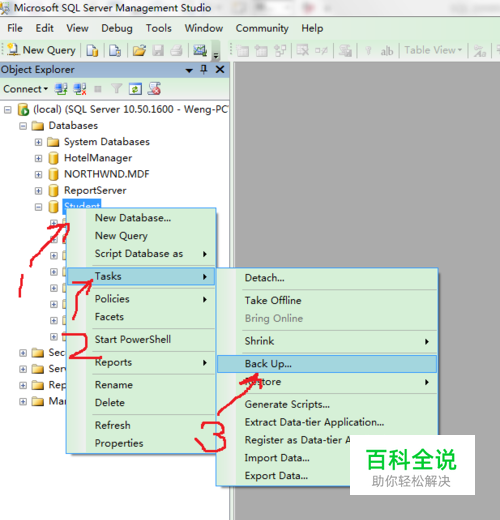Click the Activity Monitor icon
Screen dimensions: 500x520
pos(200,51)
